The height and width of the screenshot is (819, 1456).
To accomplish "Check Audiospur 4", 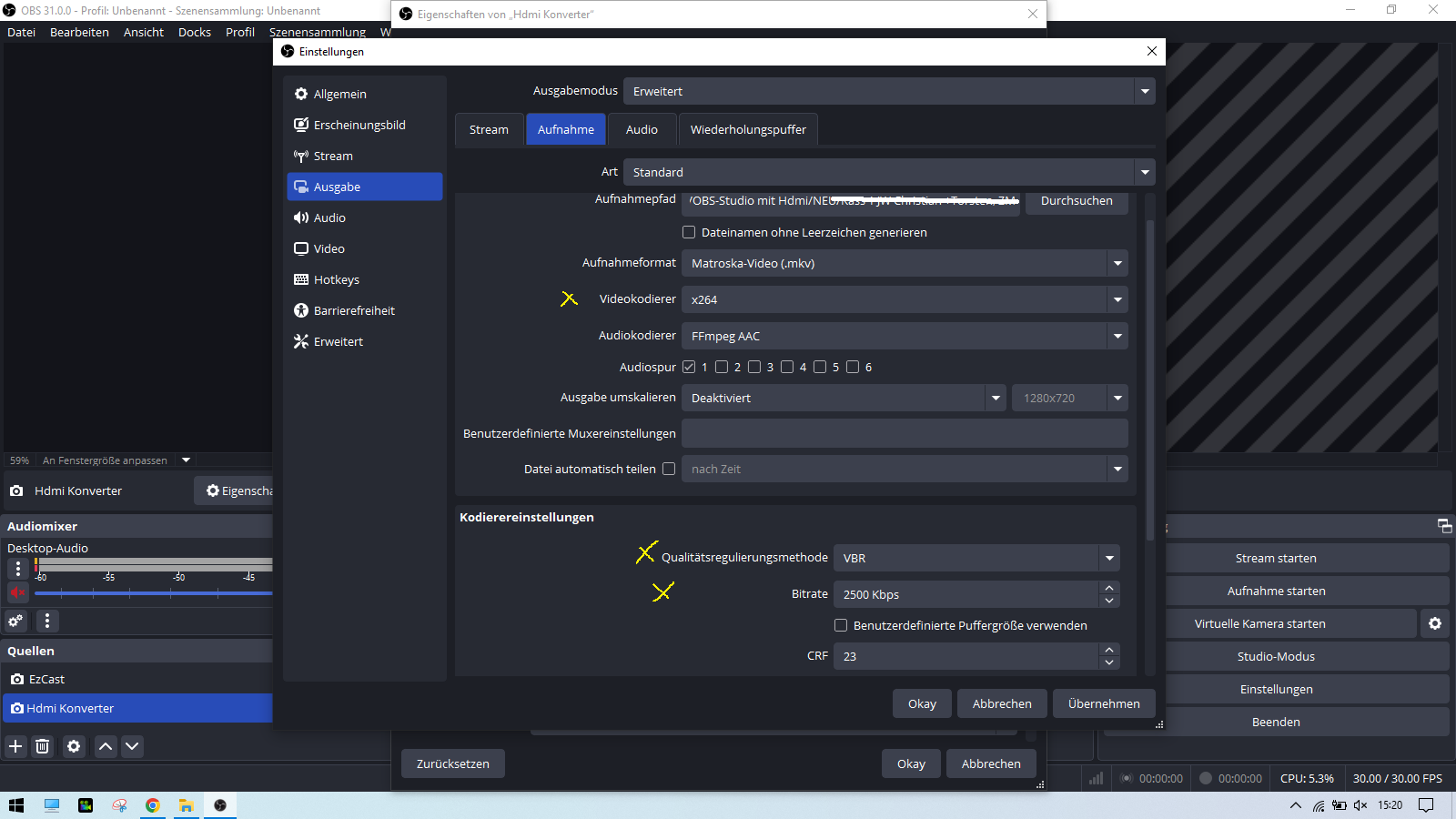I will point(787,367).
